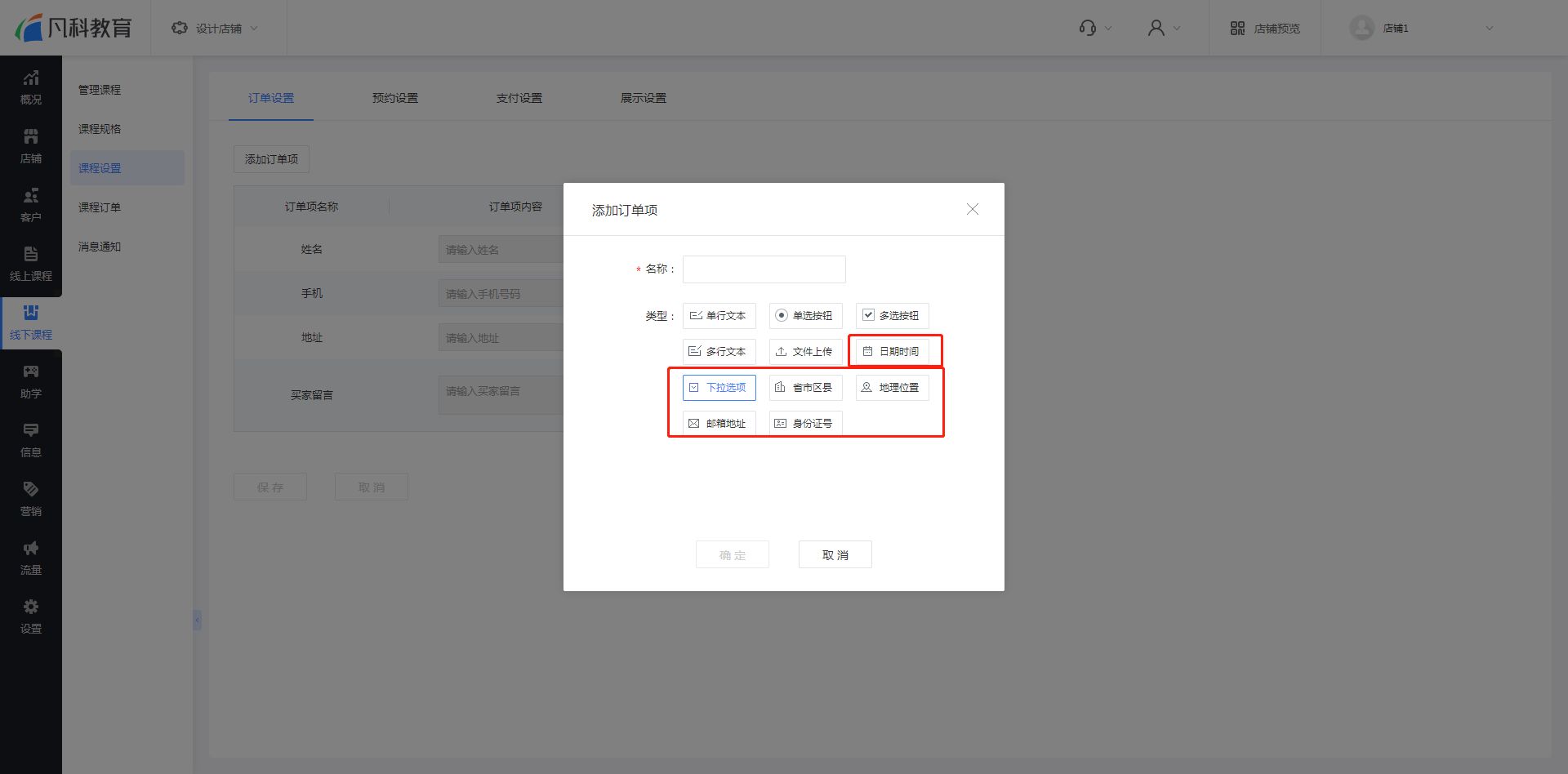Choose 单选按钮 radio type option
1568x774 pixels.
[x=805, y=316]
